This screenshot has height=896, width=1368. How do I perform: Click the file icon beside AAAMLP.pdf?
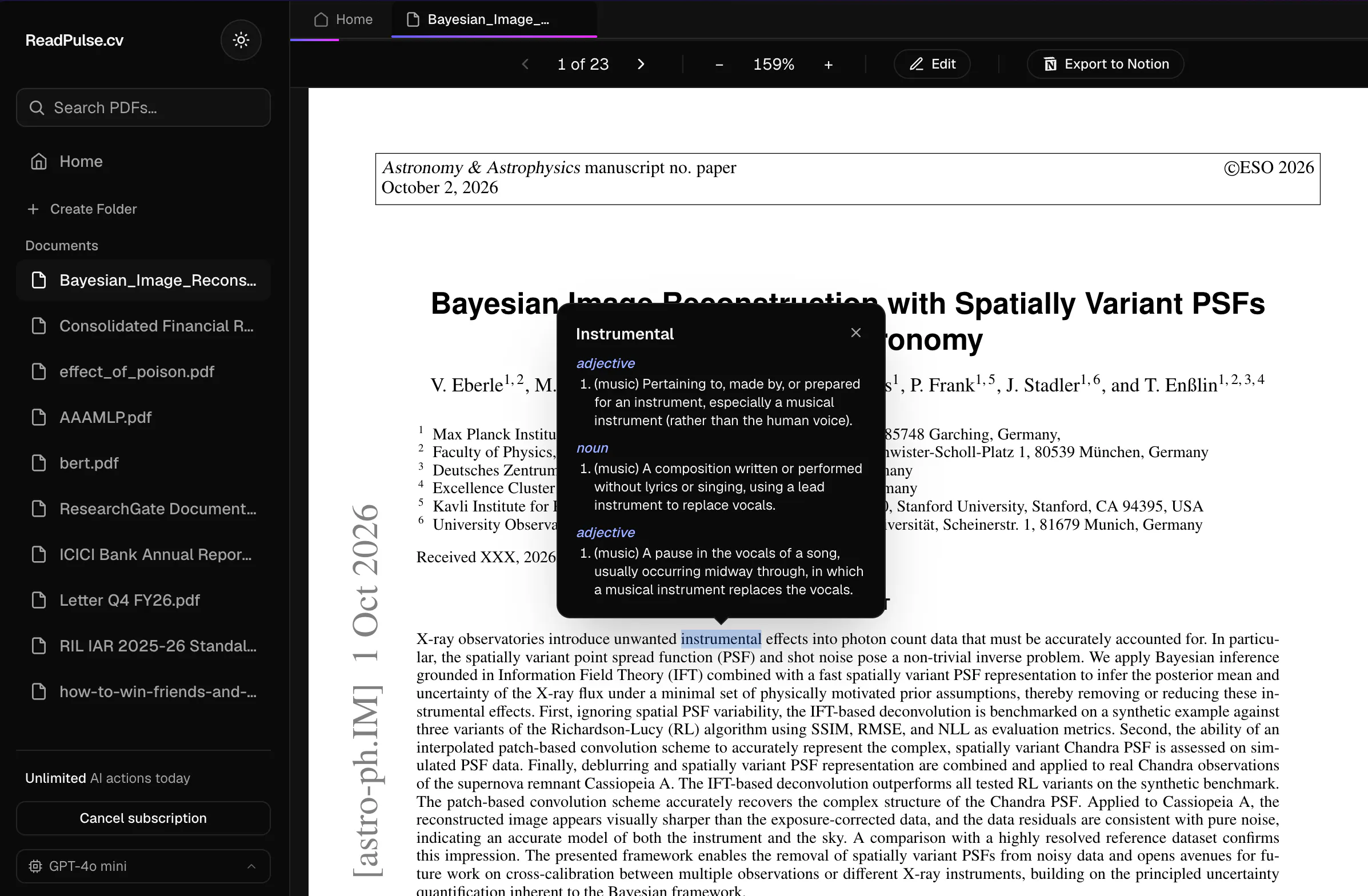38,417
